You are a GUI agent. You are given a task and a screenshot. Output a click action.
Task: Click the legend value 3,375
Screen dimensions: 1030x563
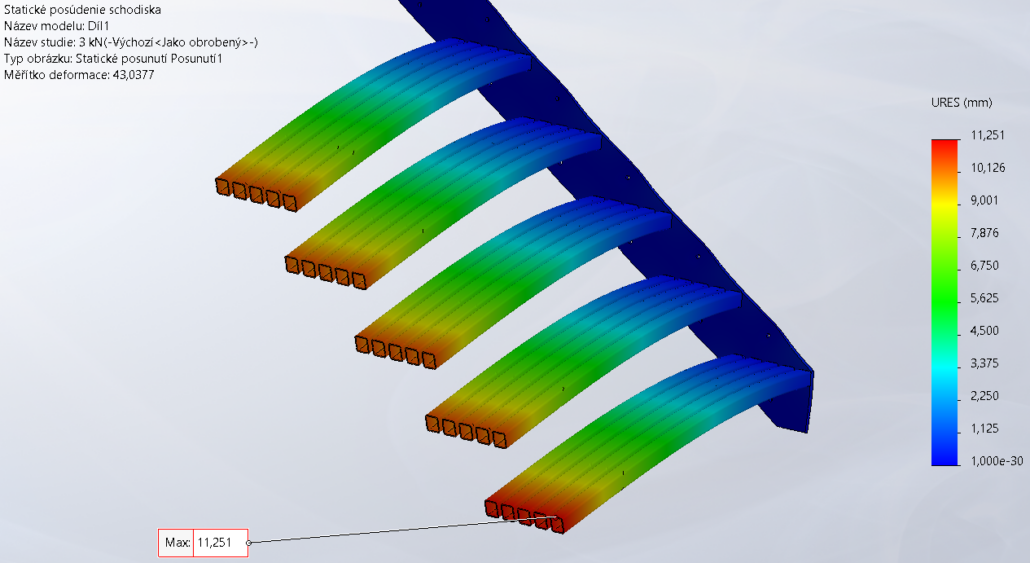point(984,363)
